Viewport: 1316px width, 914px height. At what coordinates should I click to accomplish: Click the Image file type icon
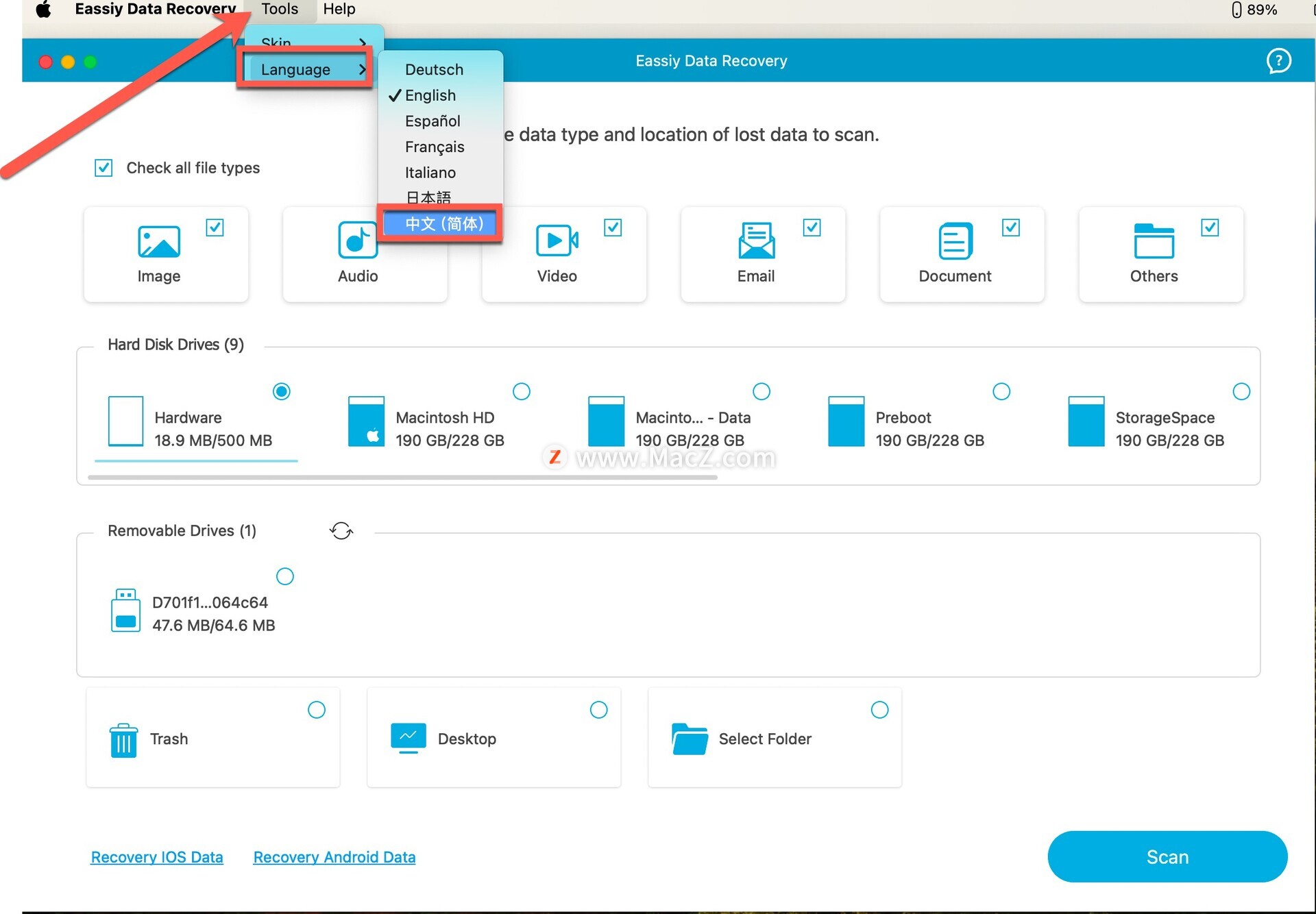pos(159,241)
